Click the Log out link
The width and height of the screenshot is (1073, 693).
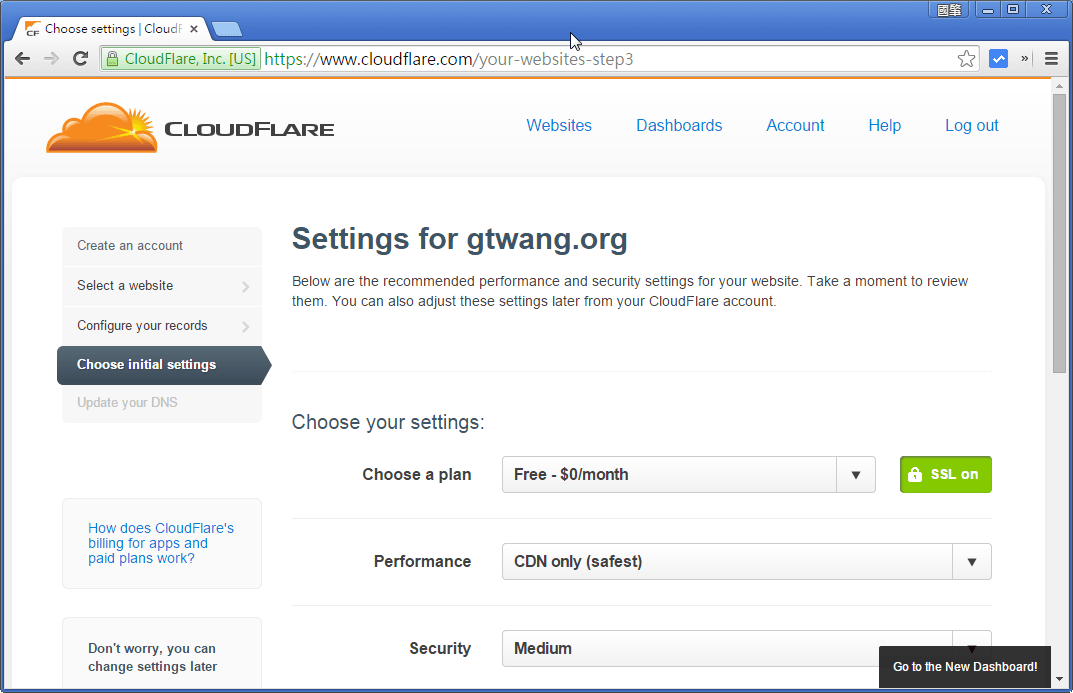click(x=970, y=125)
